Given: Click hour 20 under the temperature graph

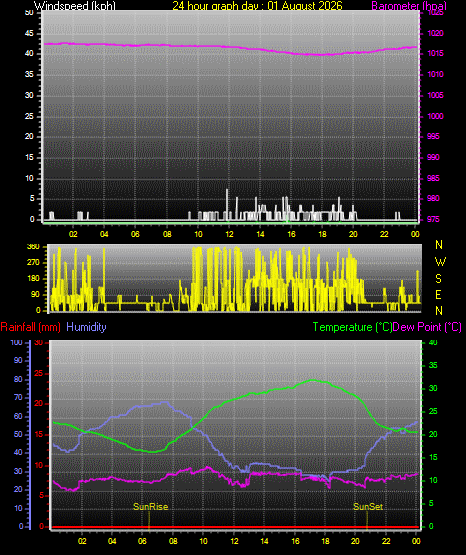Looking at the screenshot, I should click(355, 542).
